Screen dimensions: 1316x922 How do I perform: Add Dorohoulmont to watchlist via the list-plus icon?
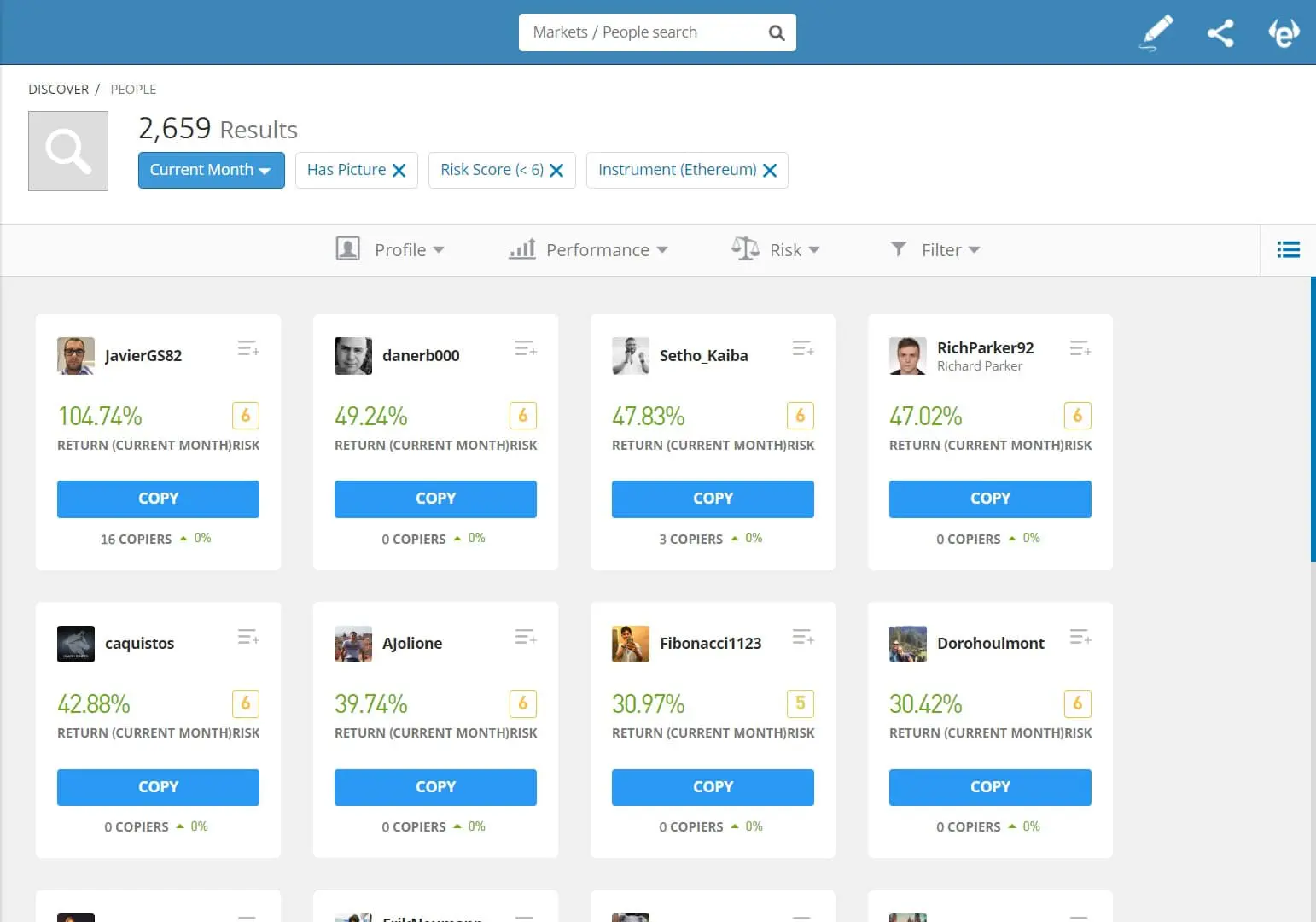click(x=1080, y=636)
